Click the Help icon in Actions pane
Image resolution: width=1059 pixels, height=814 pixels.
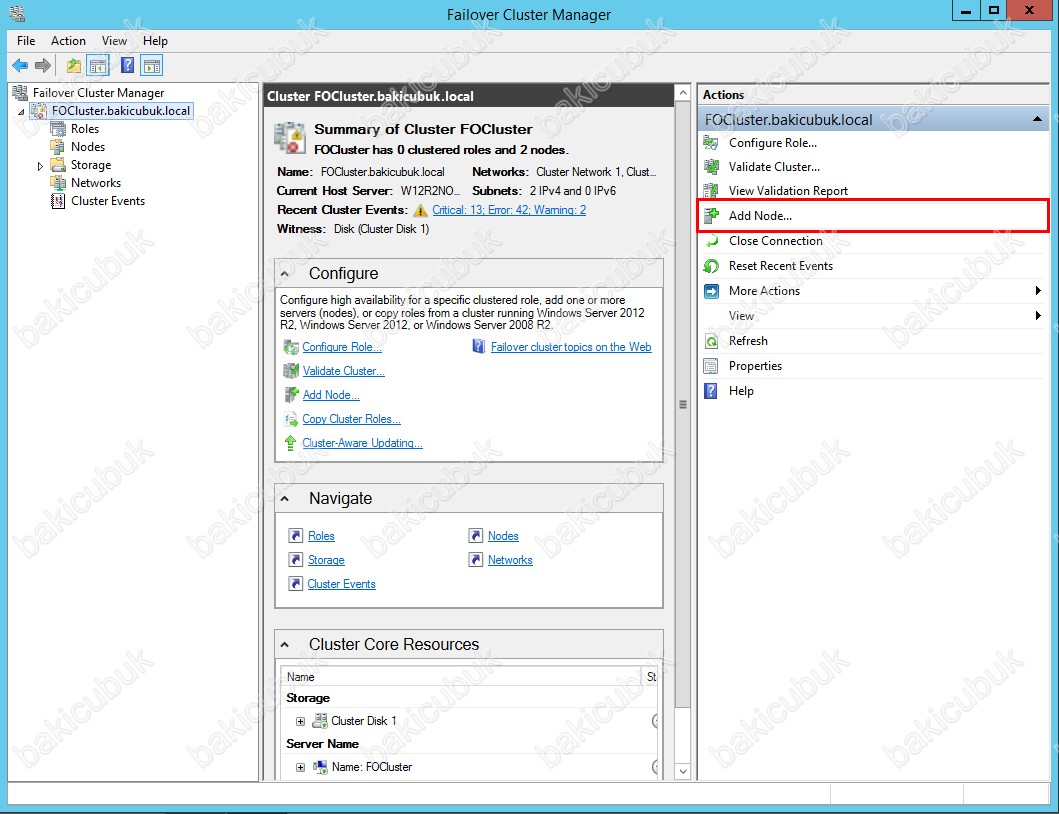tap(711, 390)
